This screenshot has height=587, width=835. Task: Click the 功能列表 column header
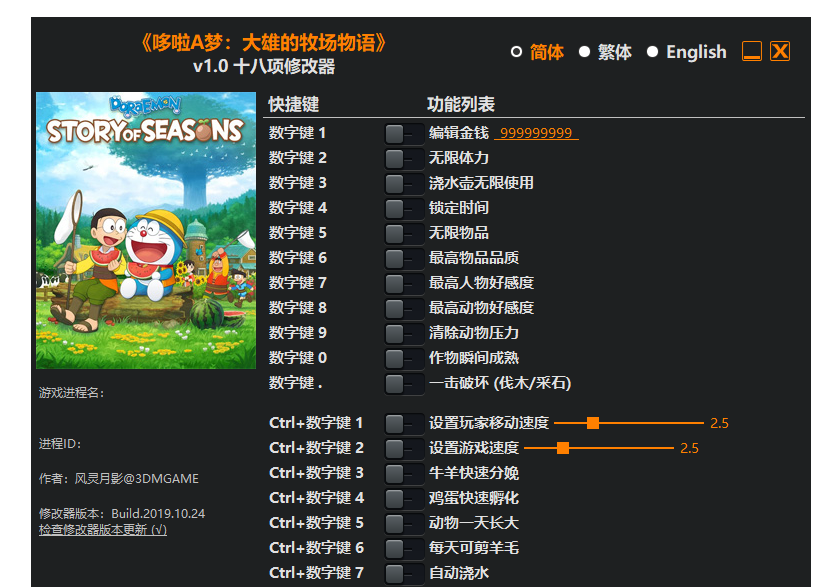[x=461, y=104]
